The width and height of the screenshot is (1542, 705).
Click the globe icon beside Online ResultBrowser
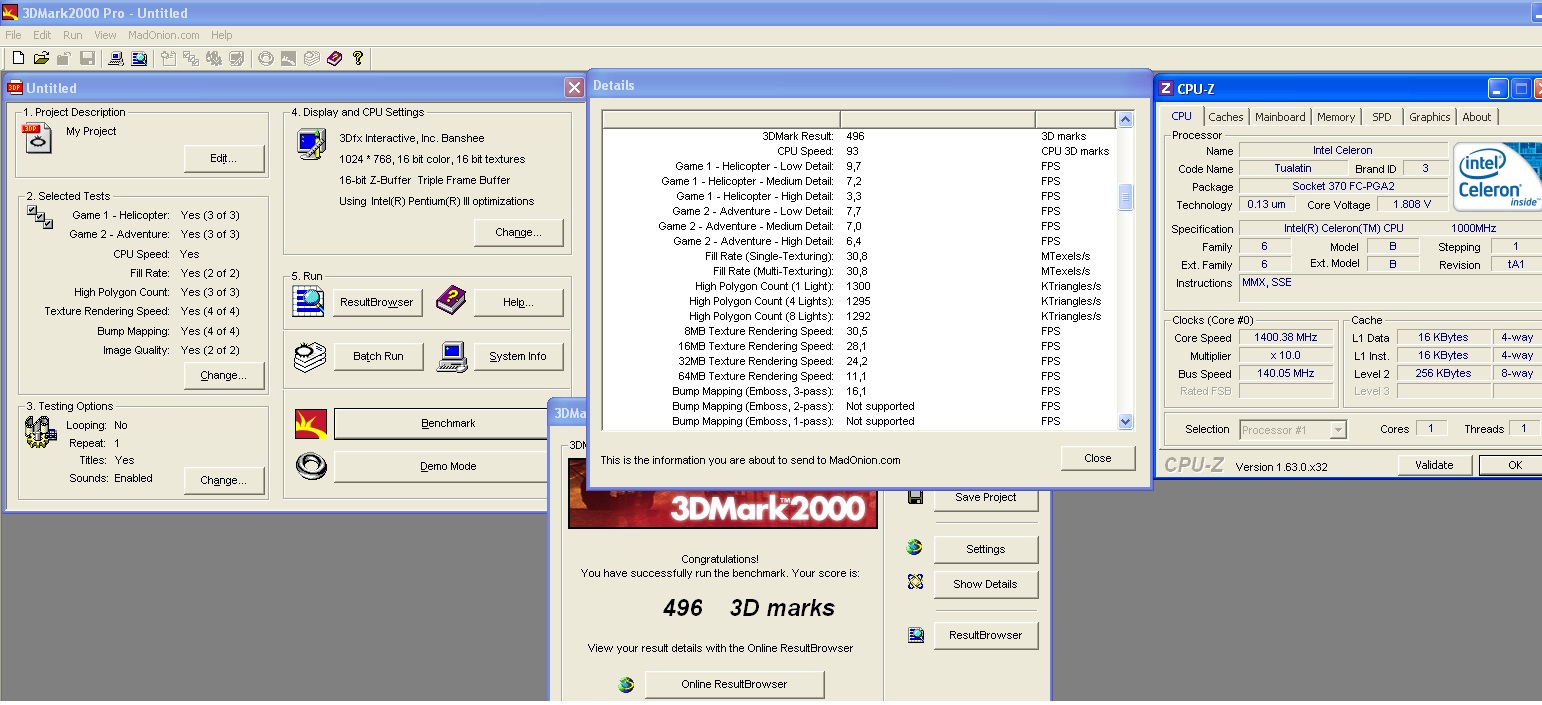click(626, 684)
